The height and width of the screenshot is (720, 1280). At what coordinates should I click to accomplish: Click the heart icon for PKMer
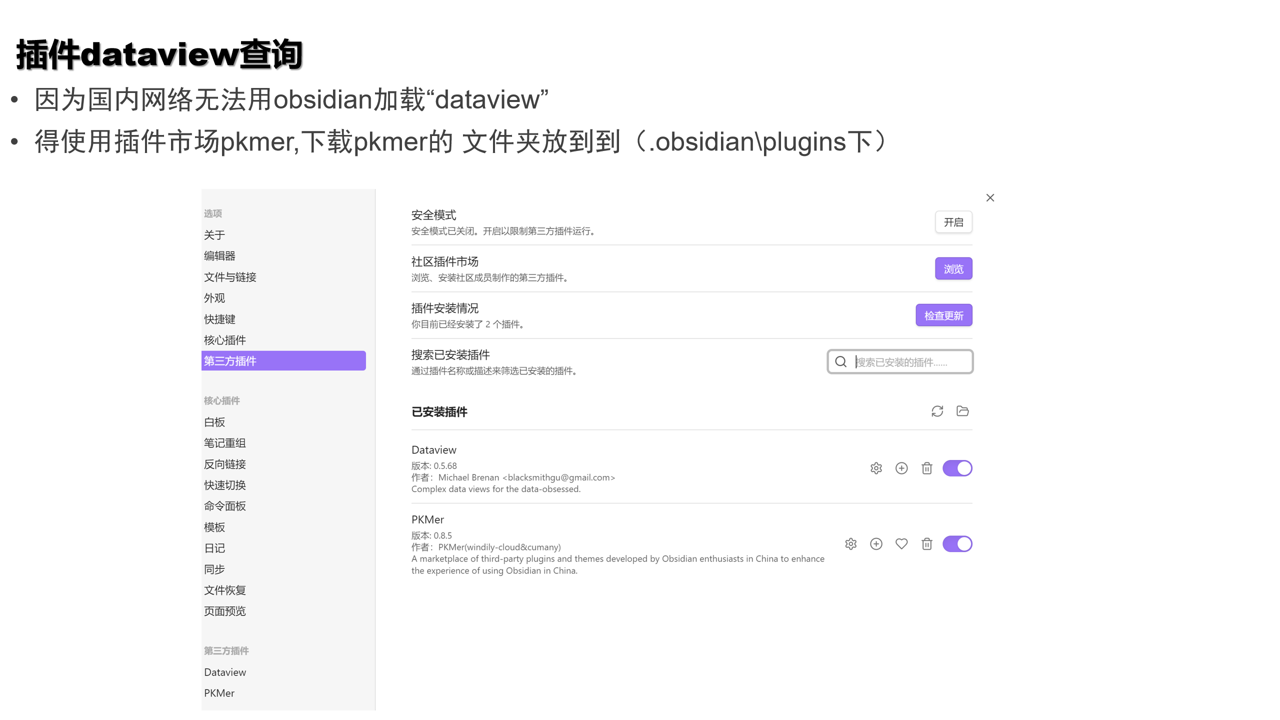click(901, 544)
